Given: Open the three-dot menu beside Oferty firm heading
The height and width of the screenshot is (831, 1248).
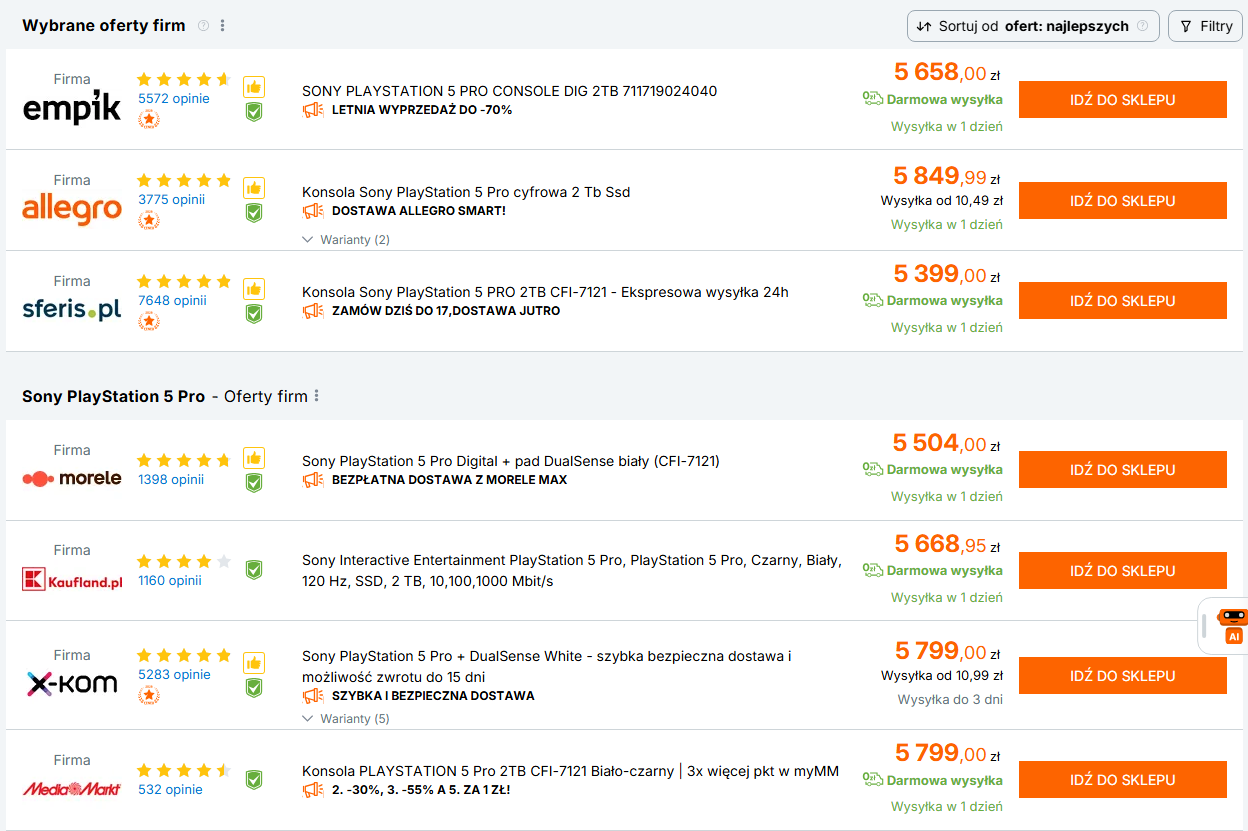Looking at the screenshot, I should (317, 396).
